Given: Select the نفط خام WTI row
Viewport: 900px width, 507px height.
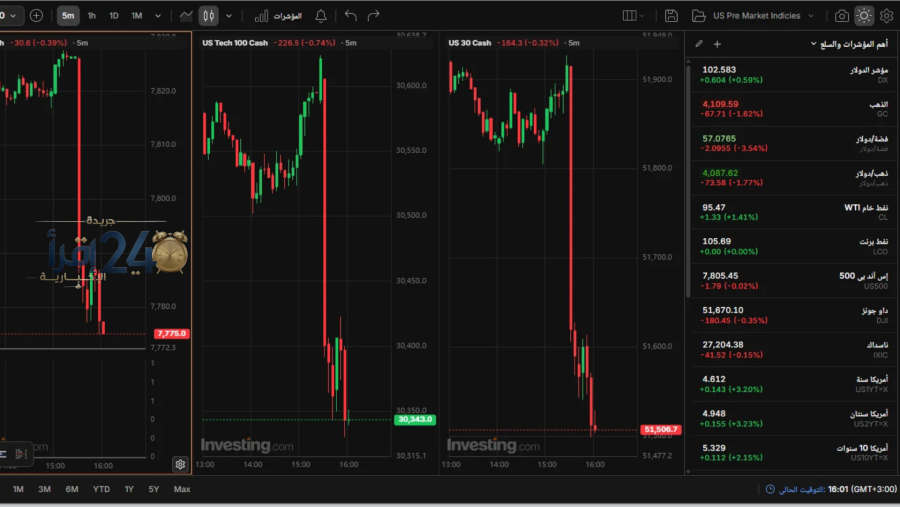Looking at the screenshot, I should [x=793, y=212].
